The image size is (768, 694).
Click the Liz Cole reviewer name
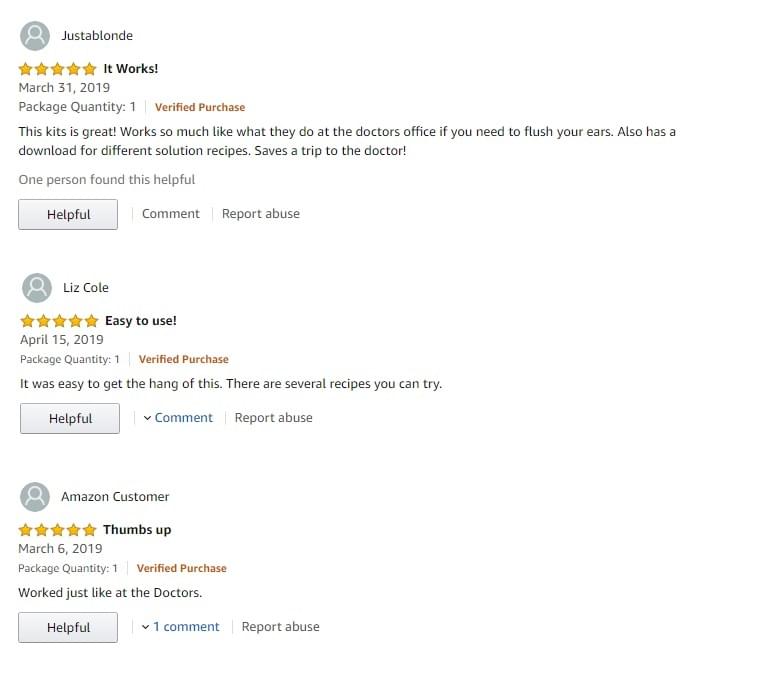[x=86, y=288]
